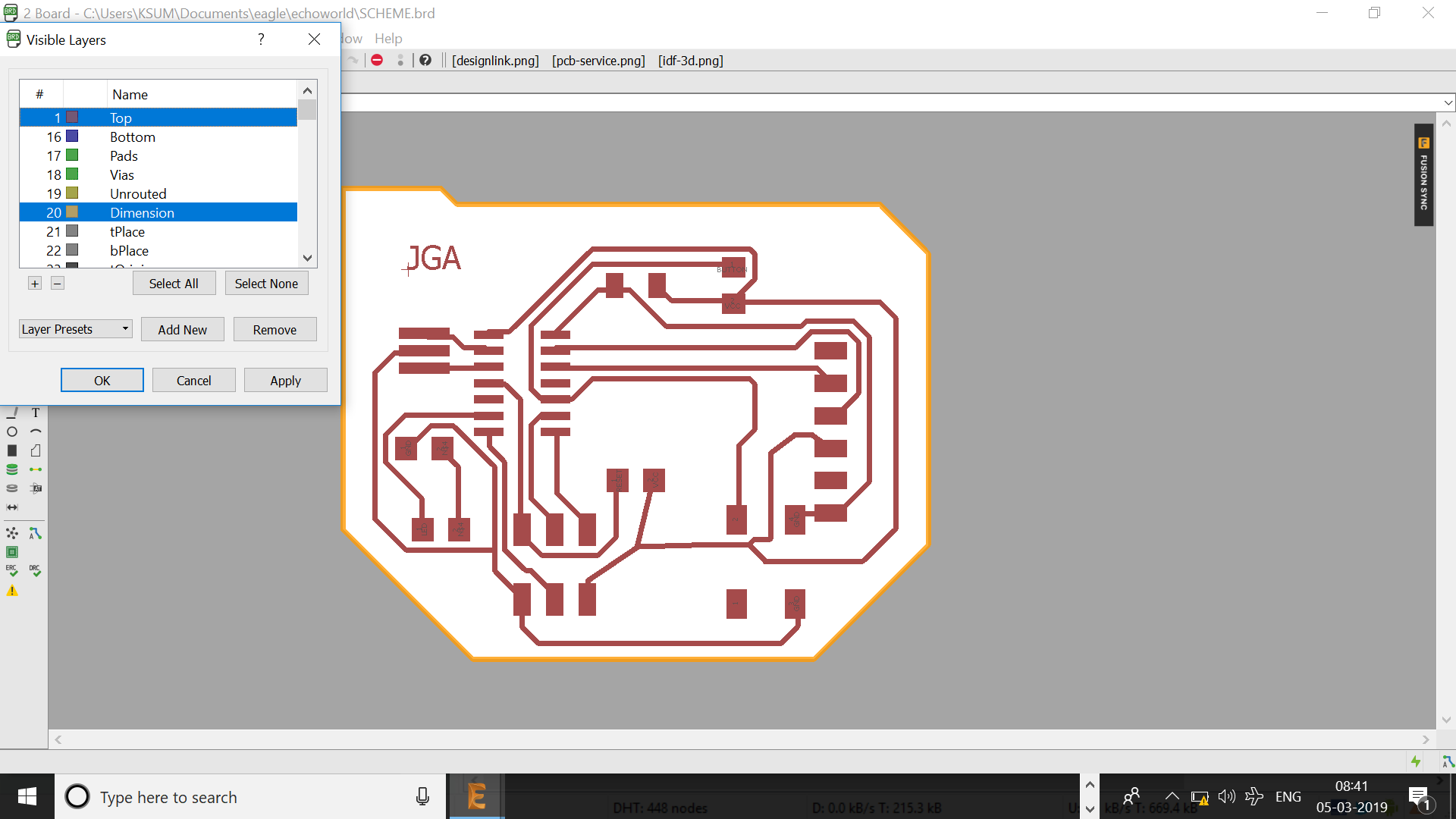Open the Errors warning tool
This screenshot has height=819, width=1456.
coord(12,590)
